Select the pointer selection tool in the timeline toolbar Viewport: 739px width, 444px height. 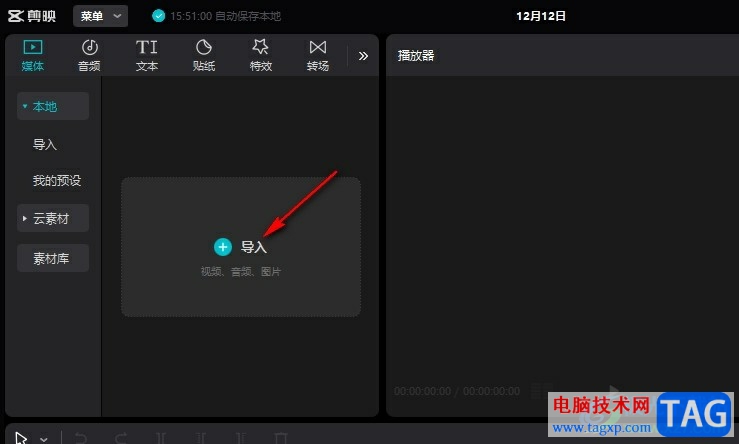(x=21, y=438)
